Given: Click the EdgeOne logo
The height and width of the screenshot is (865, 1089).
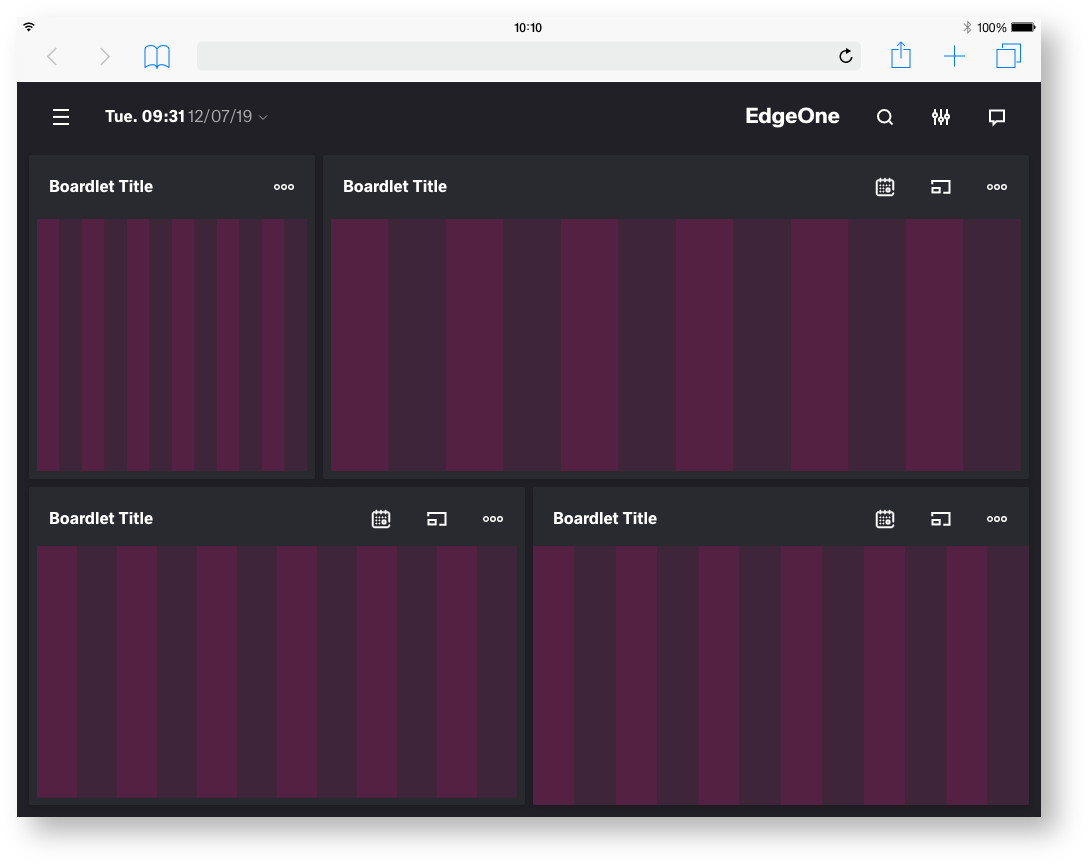Looking at the screenshot, I should coord(792,117).
